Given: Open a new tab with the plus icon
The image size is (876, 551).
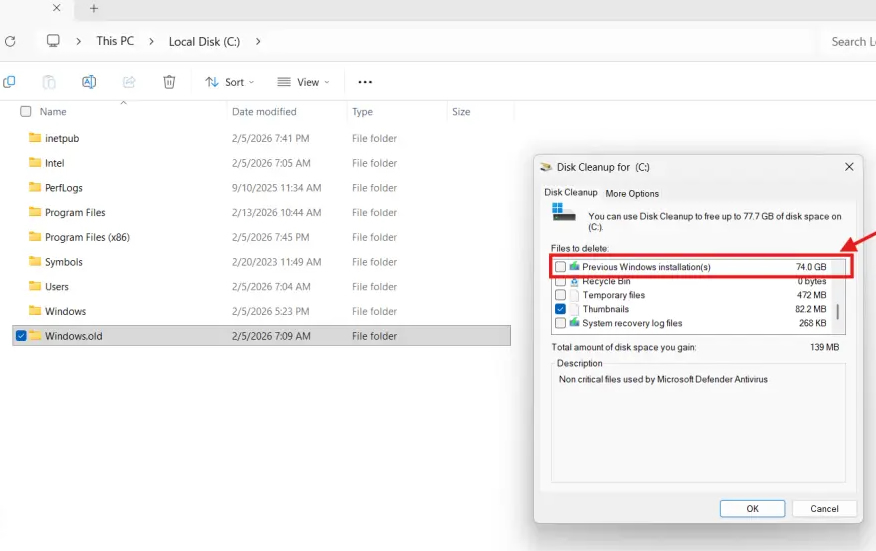Looking at the screenshot, I should click(94, 8).
